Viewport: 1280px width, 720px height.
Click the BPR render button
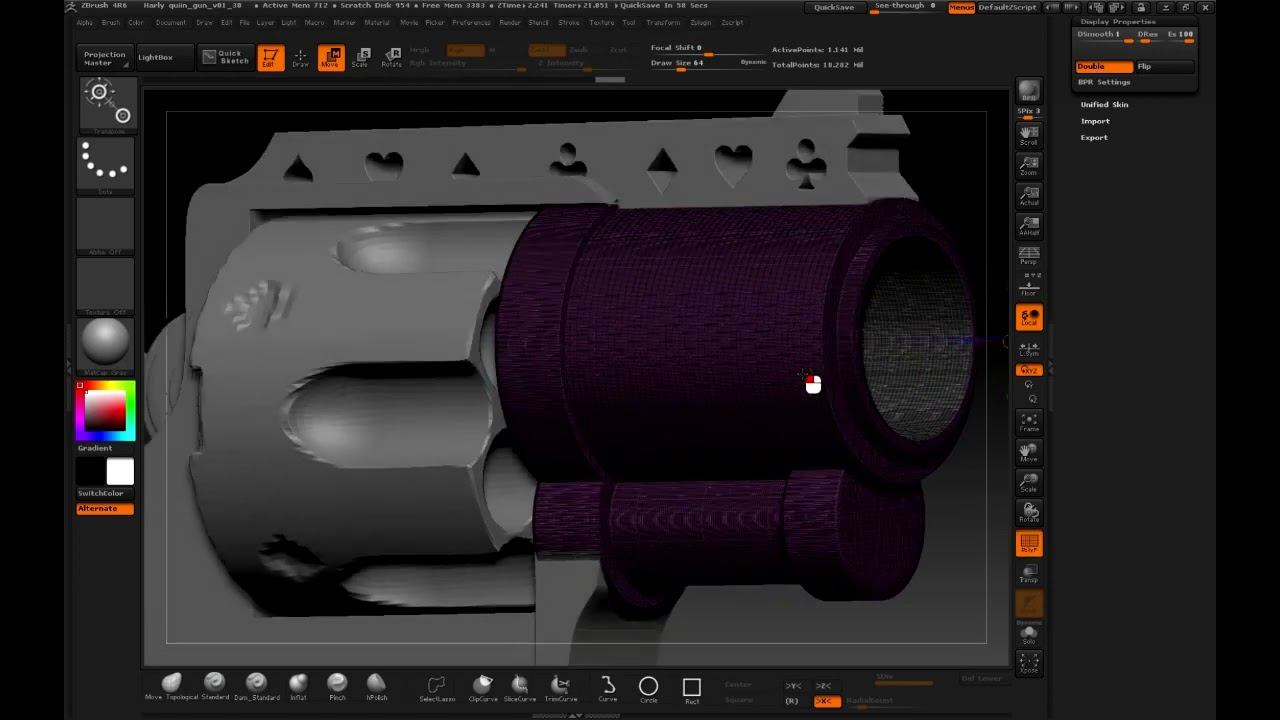1029,91
